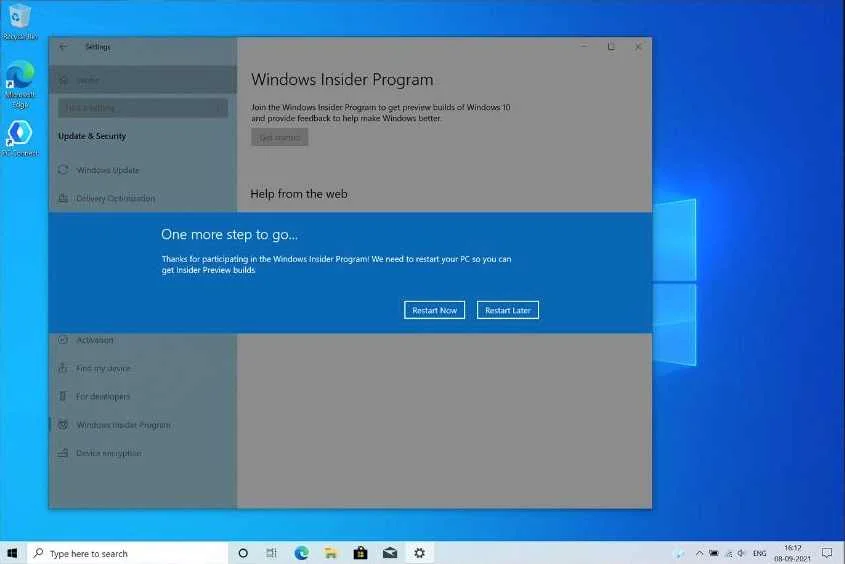Close the Settings window

tap(638, 47)
